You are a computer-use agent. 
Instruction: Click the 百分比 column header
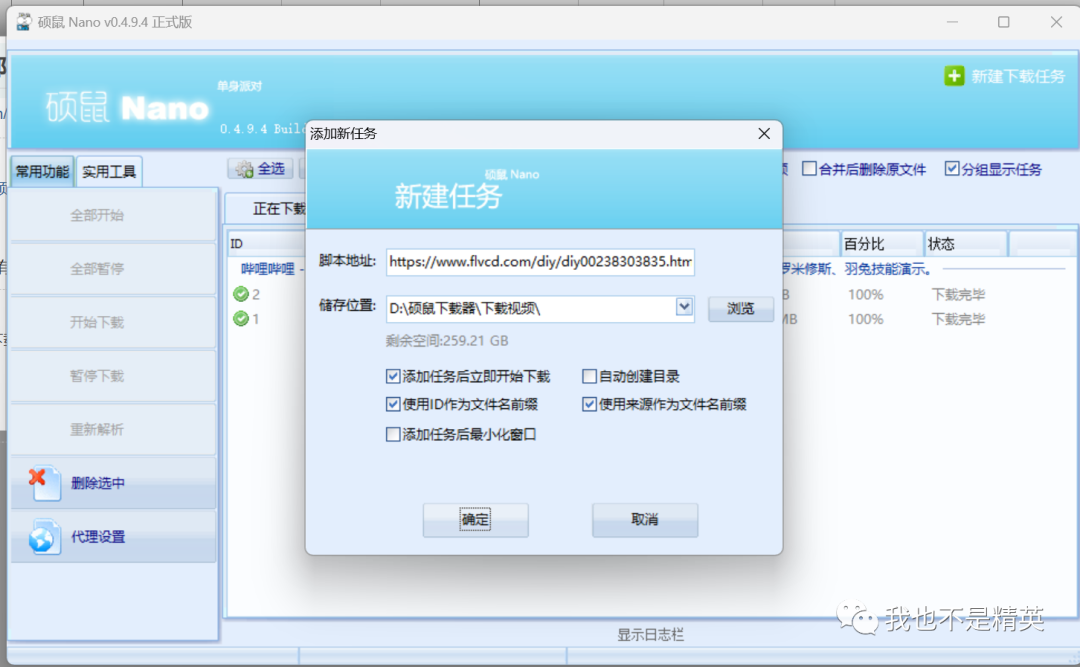pyautogui.click(x=881, y=244)
